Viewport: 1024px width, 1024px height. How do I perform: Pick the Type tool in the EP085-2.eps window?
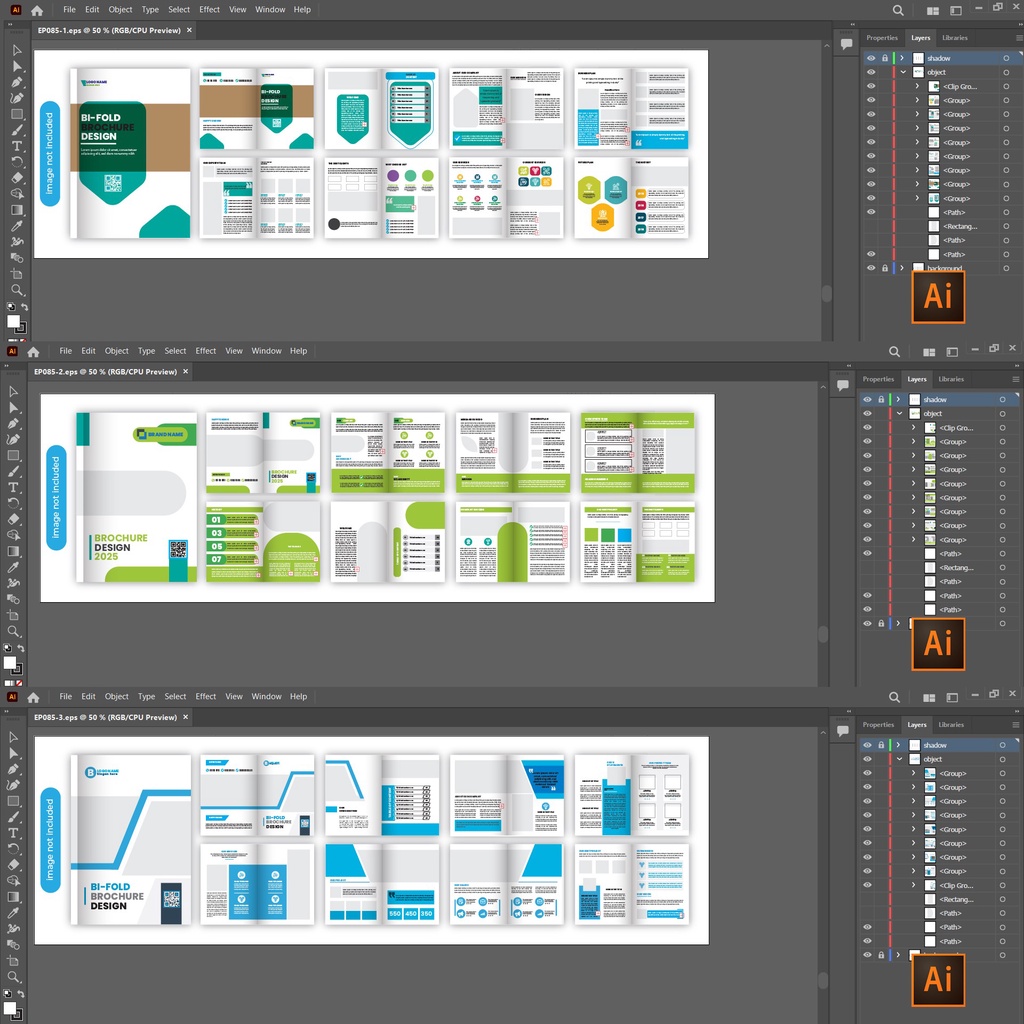coord(14,487)
